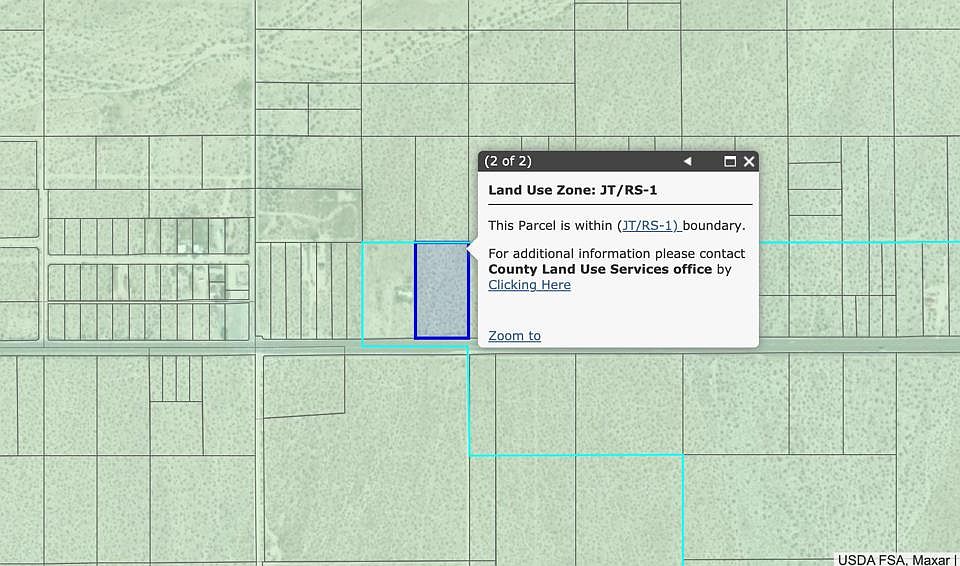This screenshot has height=566, width=960.
Task: Click the USDA FSA, Maxar attribution text
Action: 895,559
